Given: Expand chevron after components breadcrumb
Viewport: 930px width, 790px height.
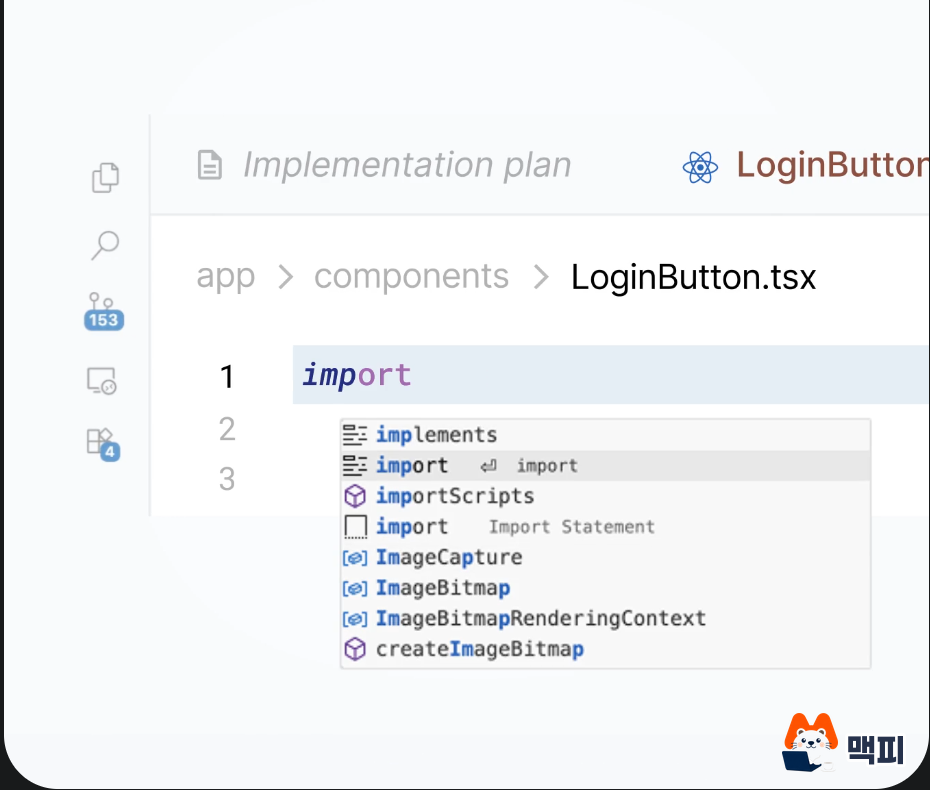Looking at the screenshot, I should tap(540, 277).
